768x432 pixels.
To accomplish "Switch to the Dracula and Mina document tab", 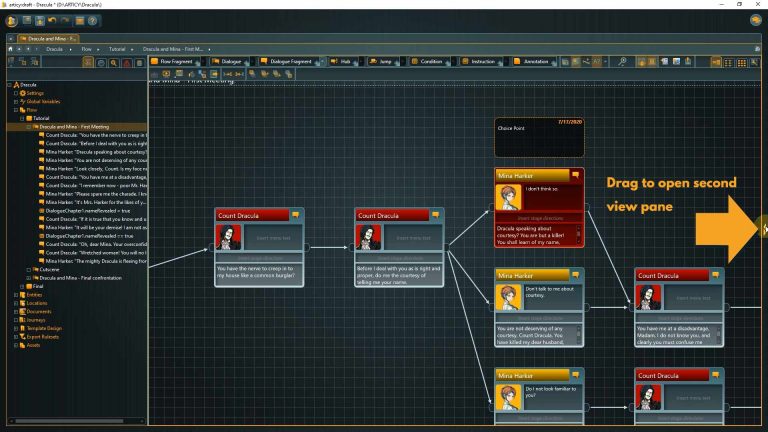I will point(48,38).
